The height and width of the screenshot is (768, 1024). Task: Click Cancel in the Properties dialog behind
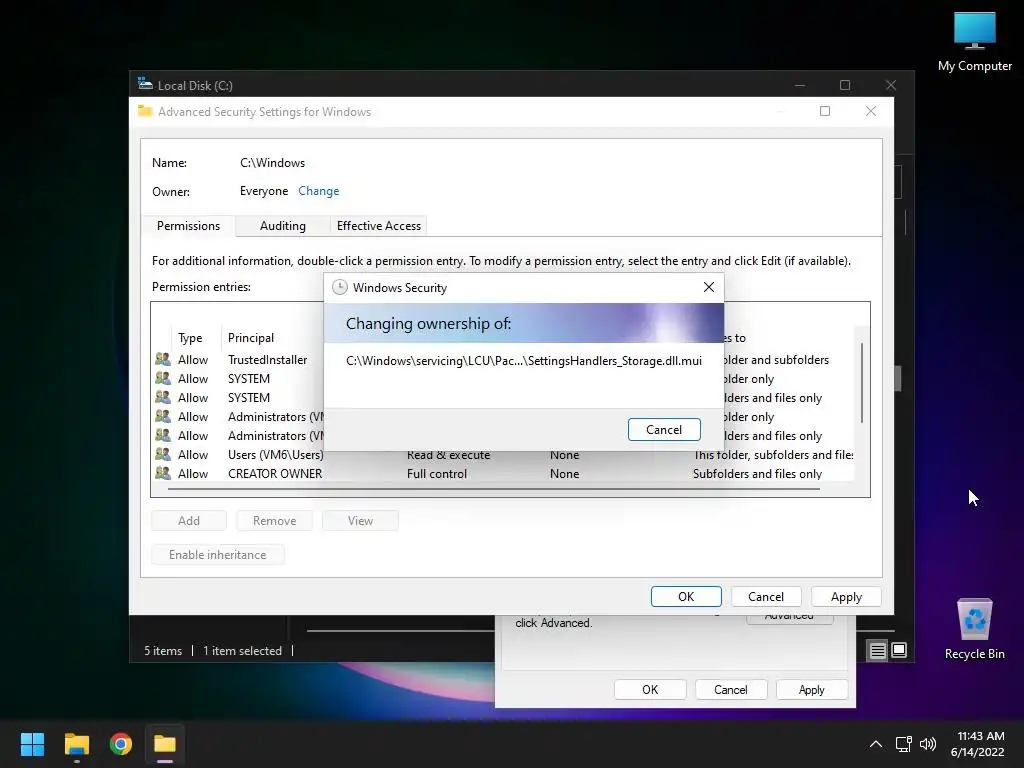(x=730, y=690)
